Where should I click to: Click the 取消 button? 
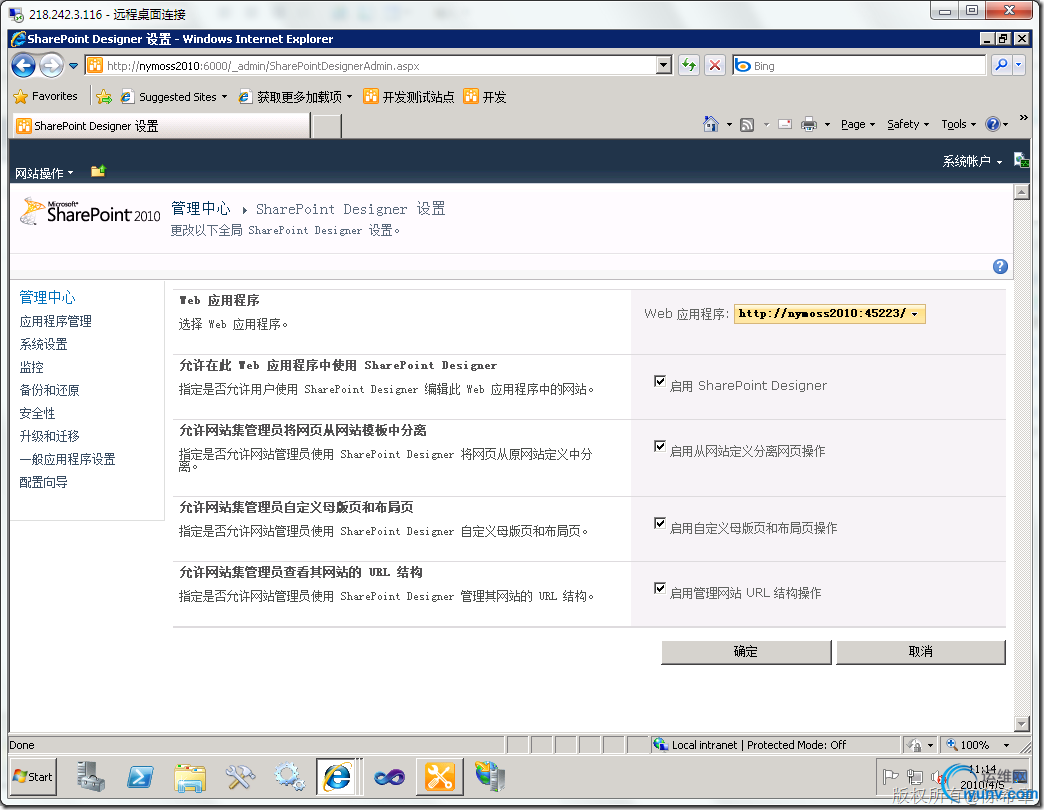pos(920,652)
